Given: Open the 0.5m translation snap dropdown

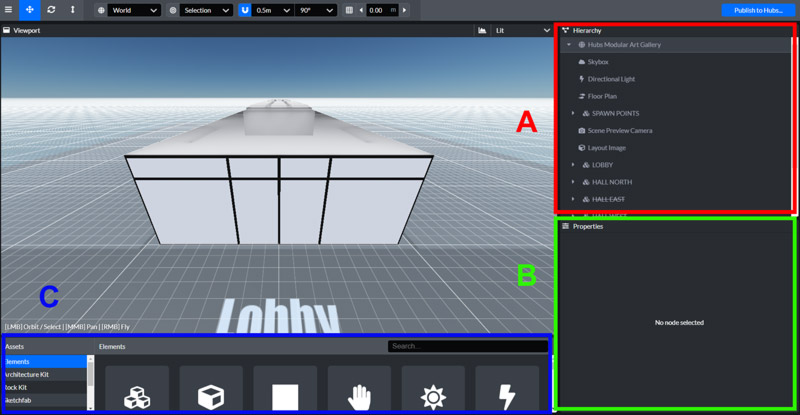Looking at the screenshot, I should [x=272, y=10].
